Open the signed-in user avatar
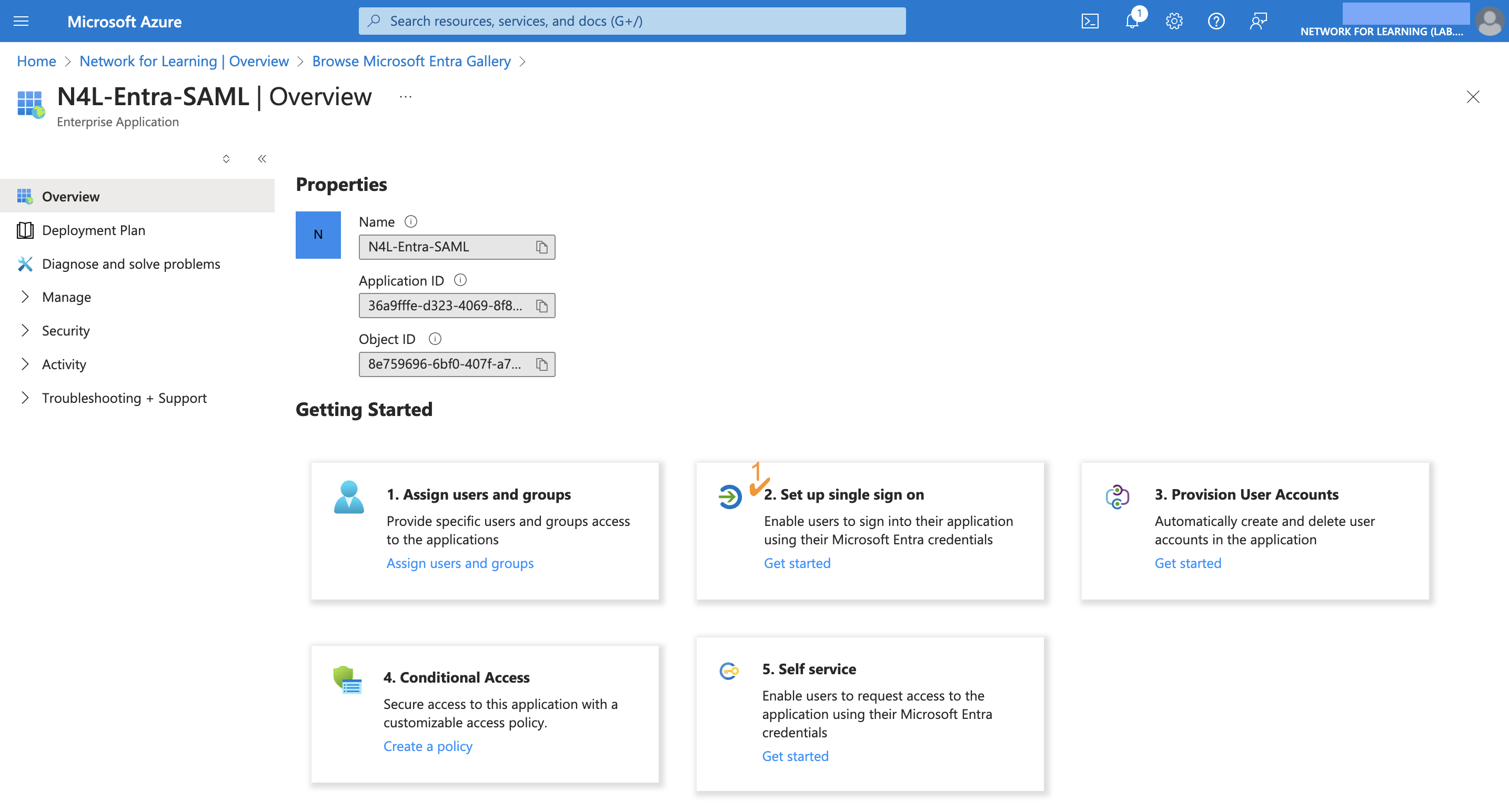1509x812 pixels. point(1488,21)
